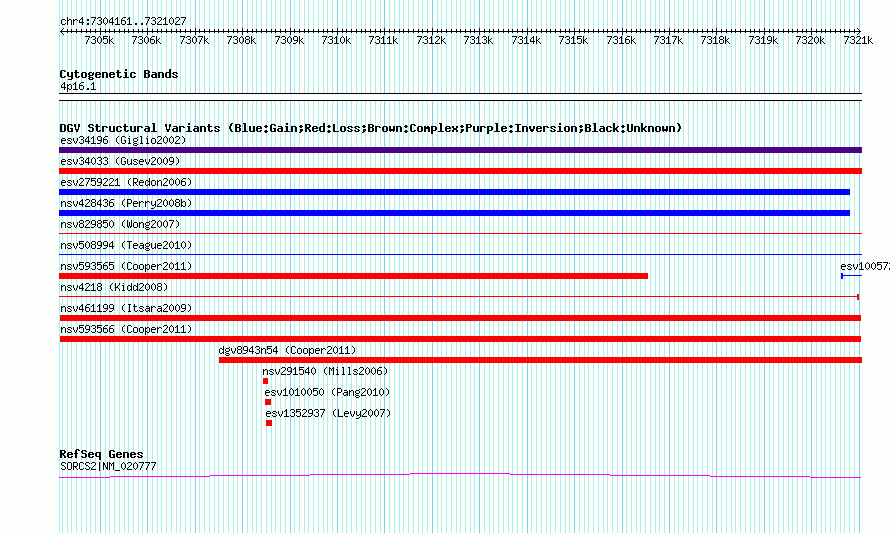Screen dimensions: 890x533
Task: Select the 7310k ruler tick label
Action: (x=335, y=40)
